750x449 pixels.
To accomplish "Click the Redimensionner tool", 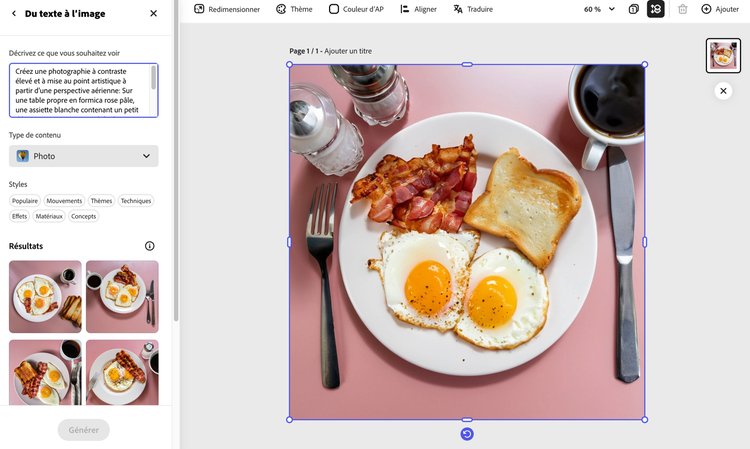I will coord(227,9).
